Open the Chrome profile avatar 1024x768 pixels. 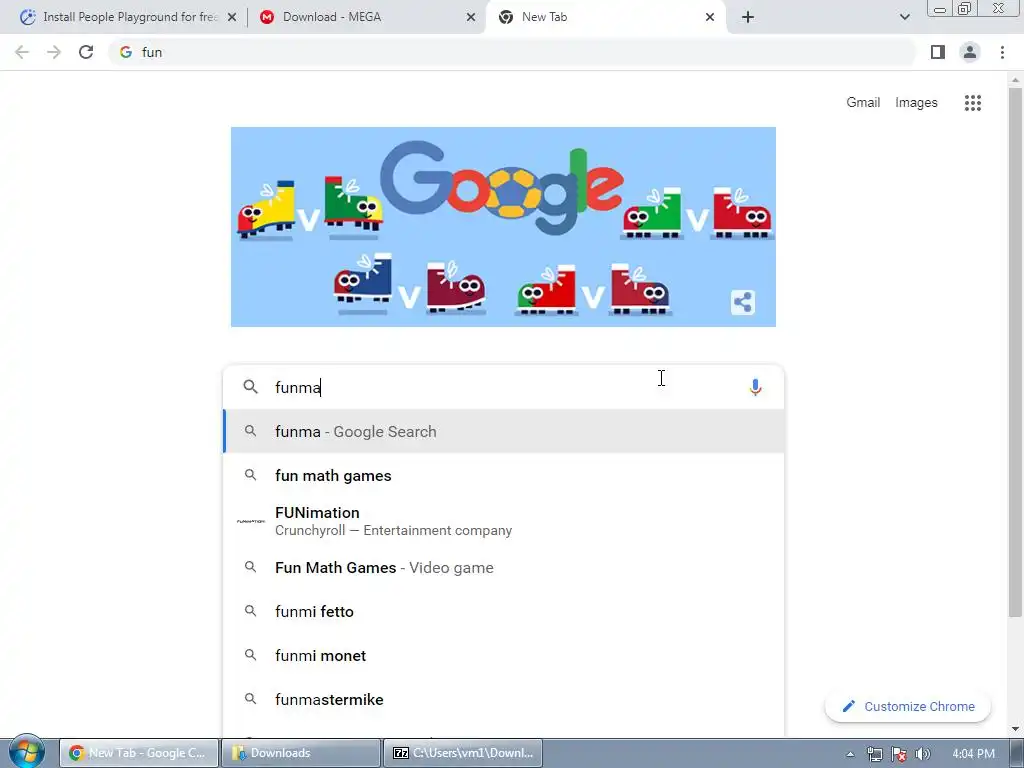pos(970,52)
